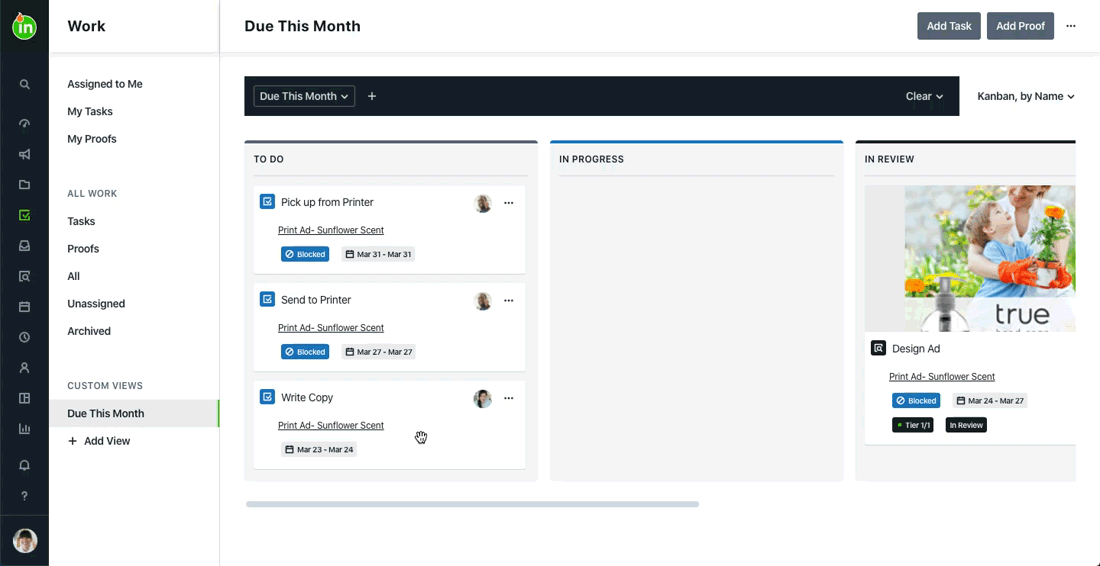Go to Assigned to Me
The height and width of the screenshot is (566, 1100).
(105, 84)
